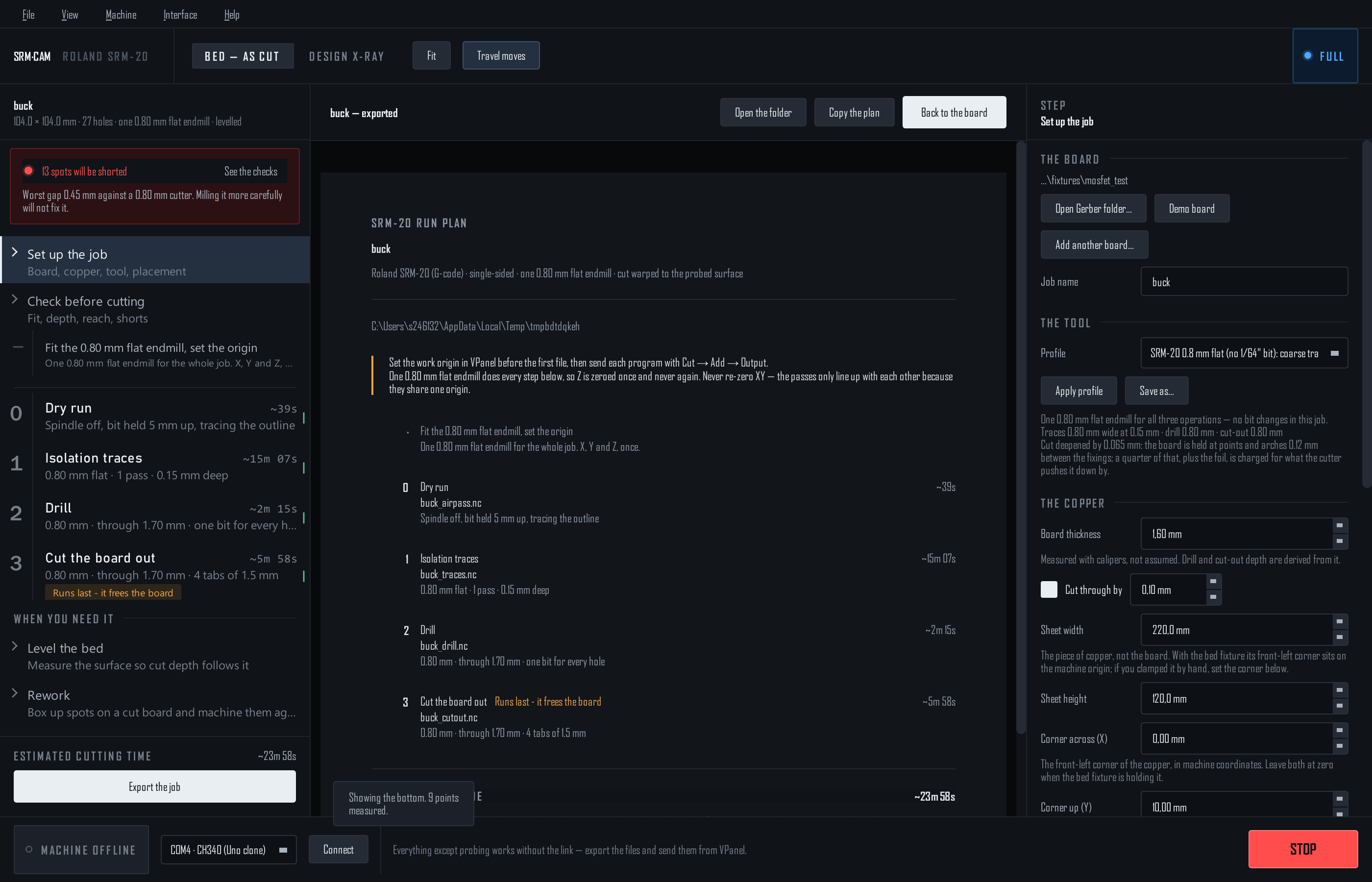Image resolution: width=1372 pixels, height=882 pixels.
Task: Expand the Rework chevron
Action: (15, 693)
